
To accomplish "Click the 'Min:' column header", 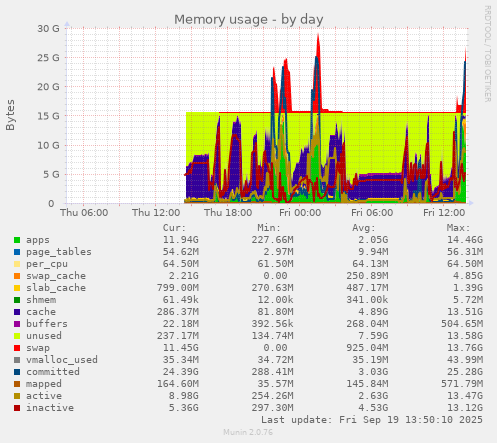I will (269, 228).
